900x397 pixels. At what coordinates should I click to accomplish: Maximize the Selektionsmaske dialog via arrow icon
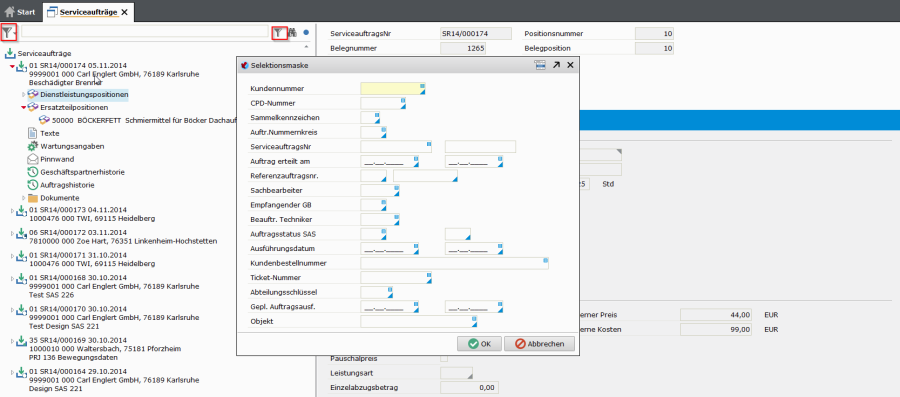(x=556, y=65)
